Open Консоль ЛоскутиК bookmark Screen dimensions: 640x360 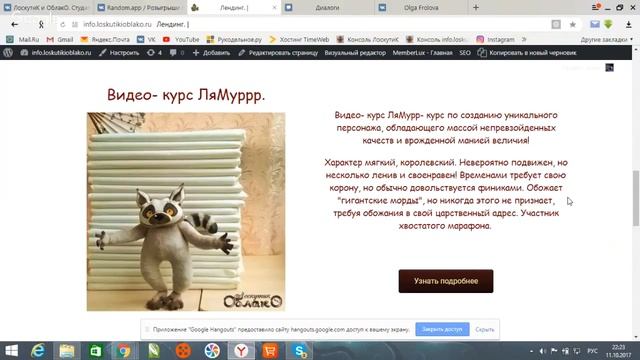367,40
